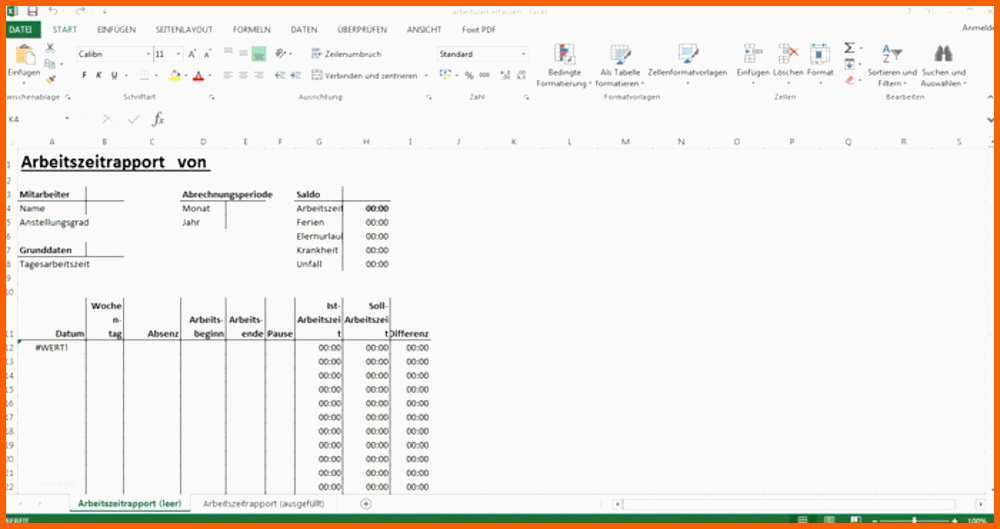Screen dimensions: 1000x529
Task: Toggle Zeilenumbruch text wrapping
Action: pyautogui.click(x=345, y=53)
